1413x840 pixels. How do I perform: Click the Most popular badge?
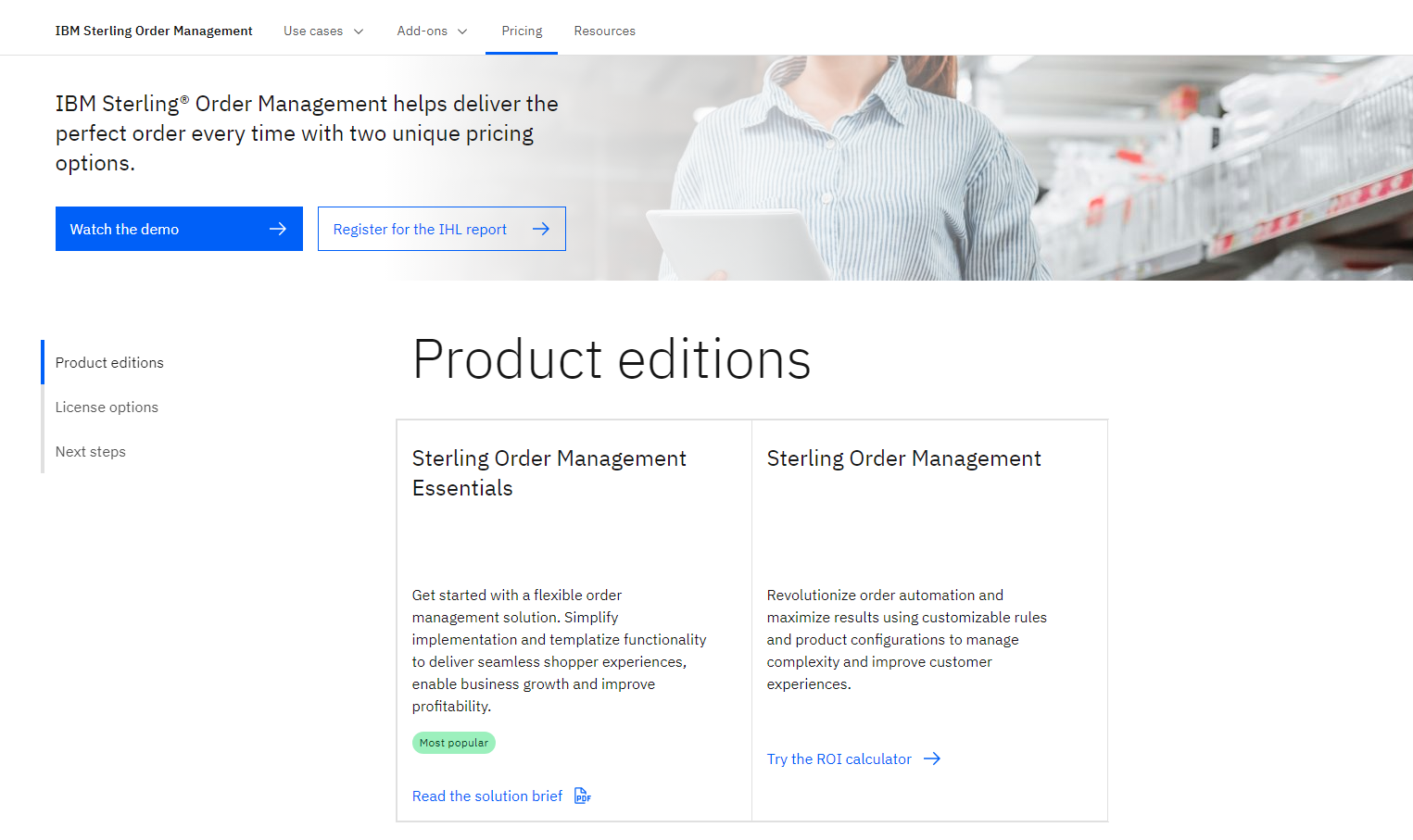pos(453,743)
